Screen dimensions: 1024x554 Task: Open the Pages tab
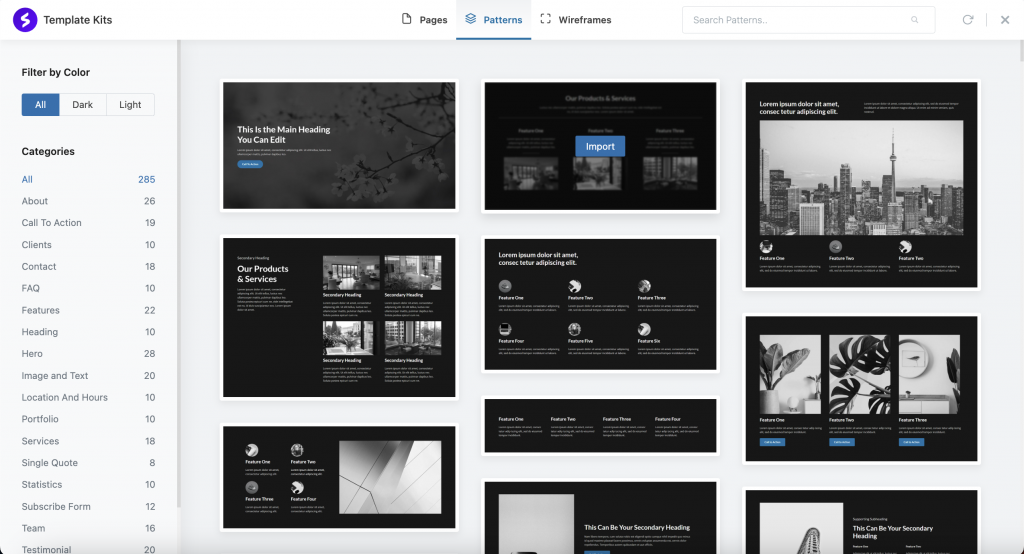(x=424, y=20)
